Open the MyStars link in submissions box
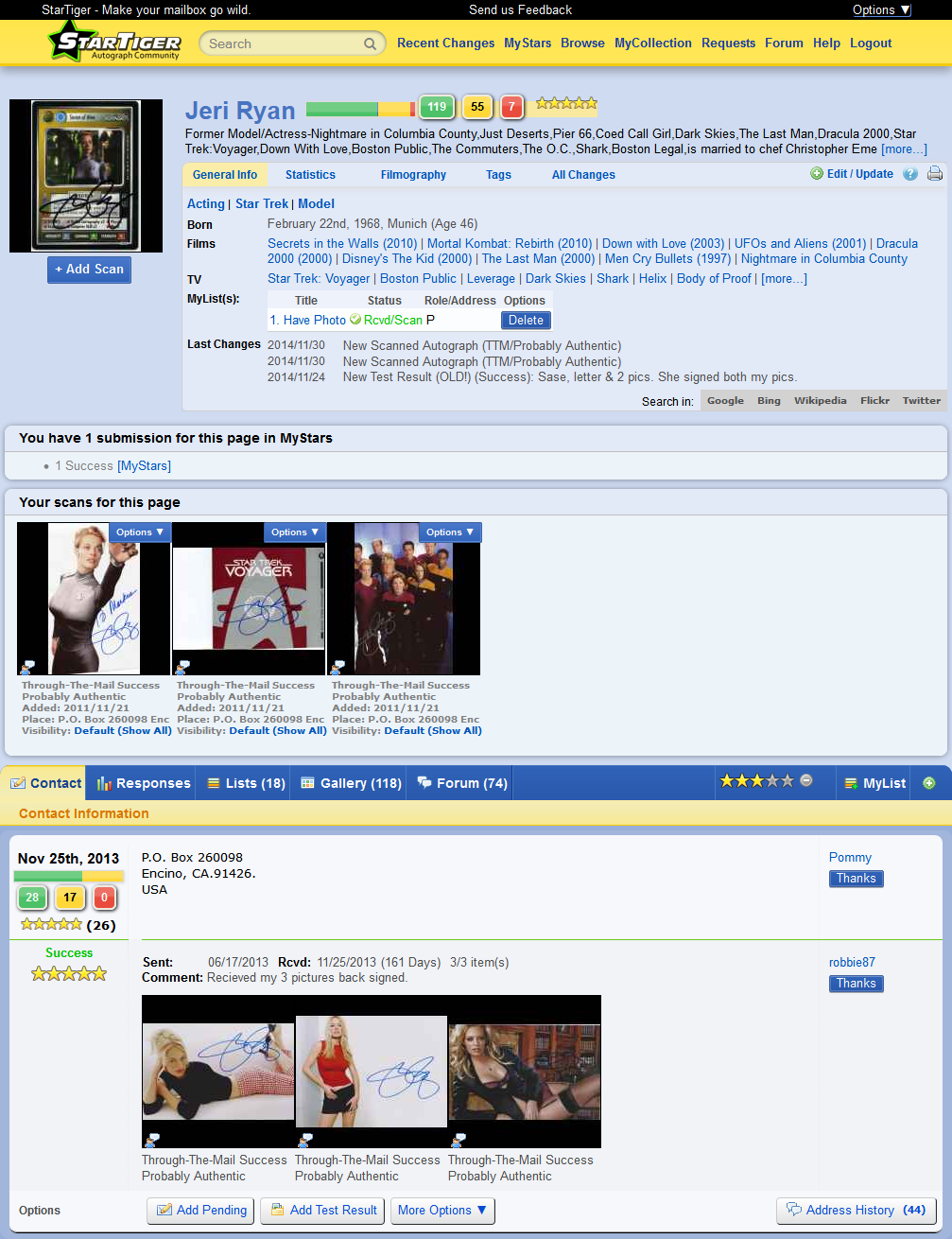Screen dimensions: 952x1239 144,466
